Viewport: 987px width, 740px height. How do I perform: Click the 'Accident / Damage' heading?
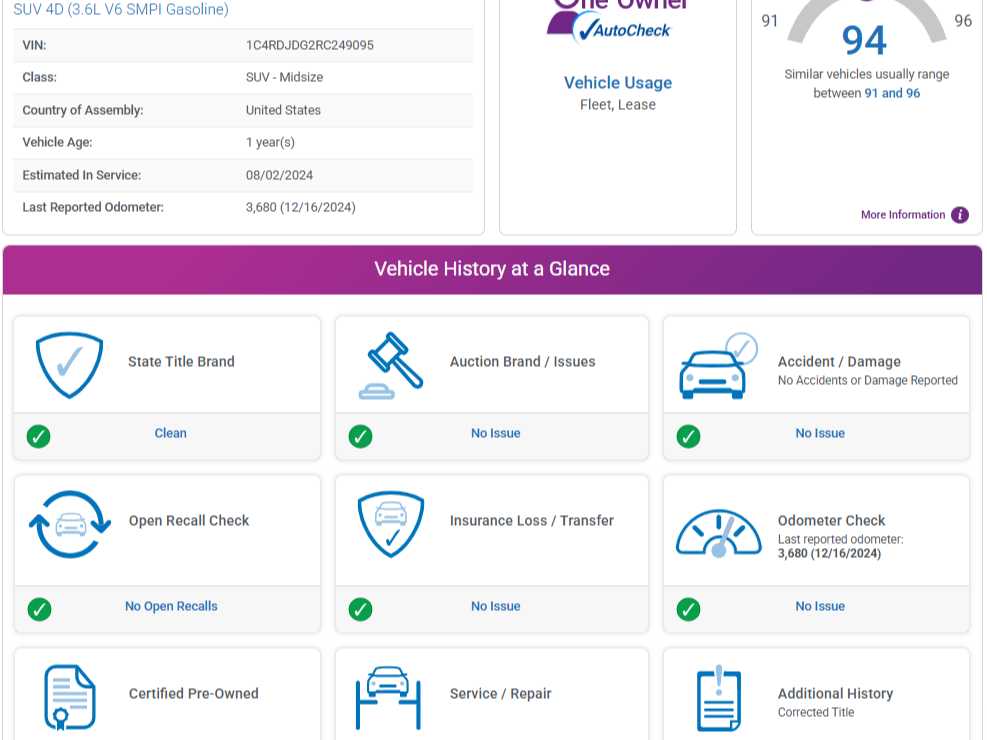839,362
